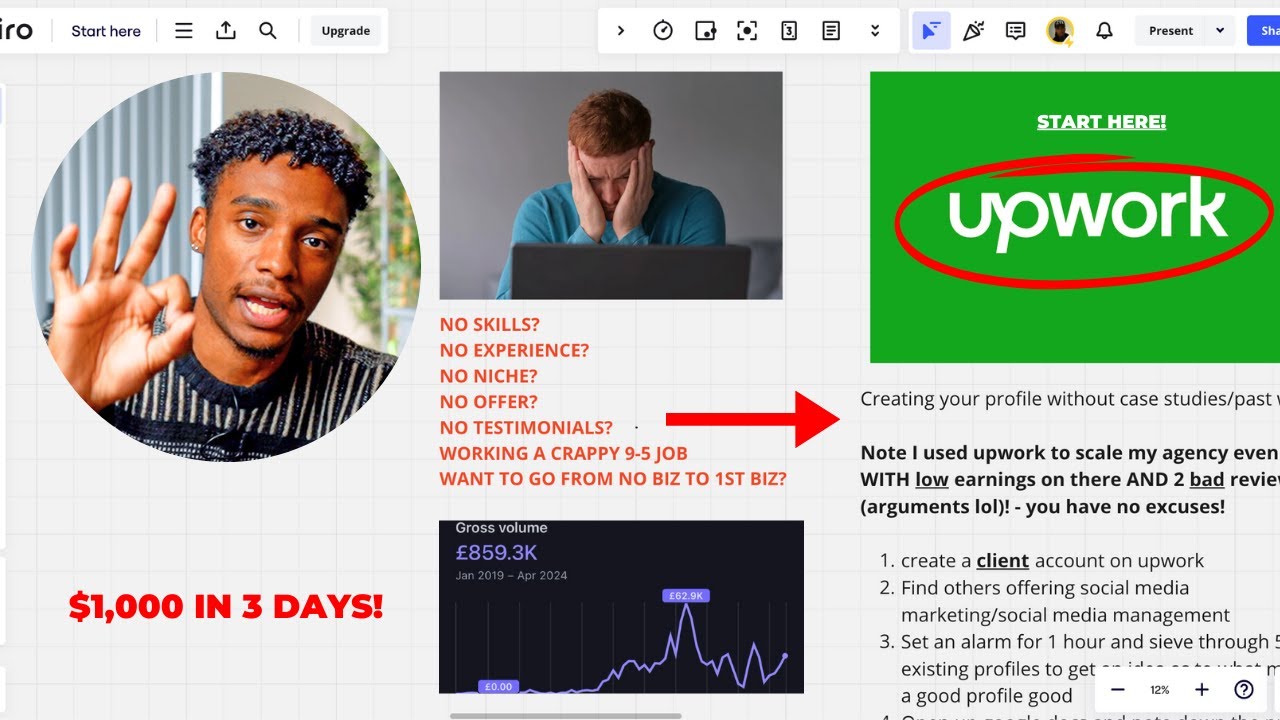Screen dimensions: 1280x720
Task: Open the timer tool icon
Action: click(x=663, y=31)
